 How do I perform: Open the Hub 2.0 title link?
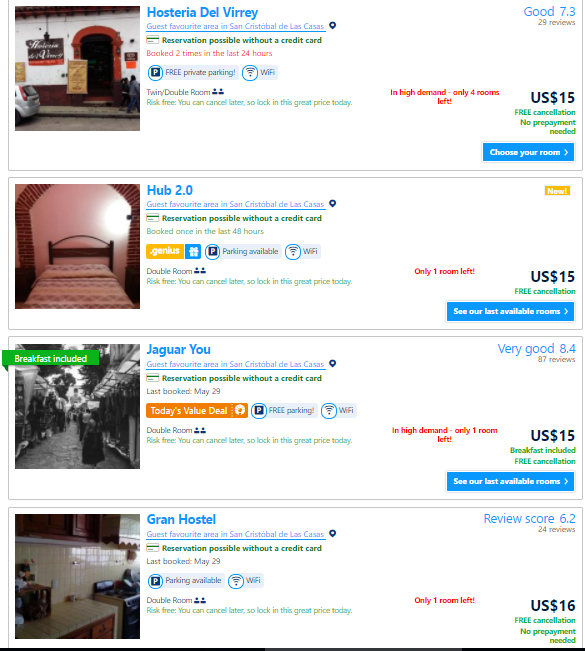pos(169,190)
